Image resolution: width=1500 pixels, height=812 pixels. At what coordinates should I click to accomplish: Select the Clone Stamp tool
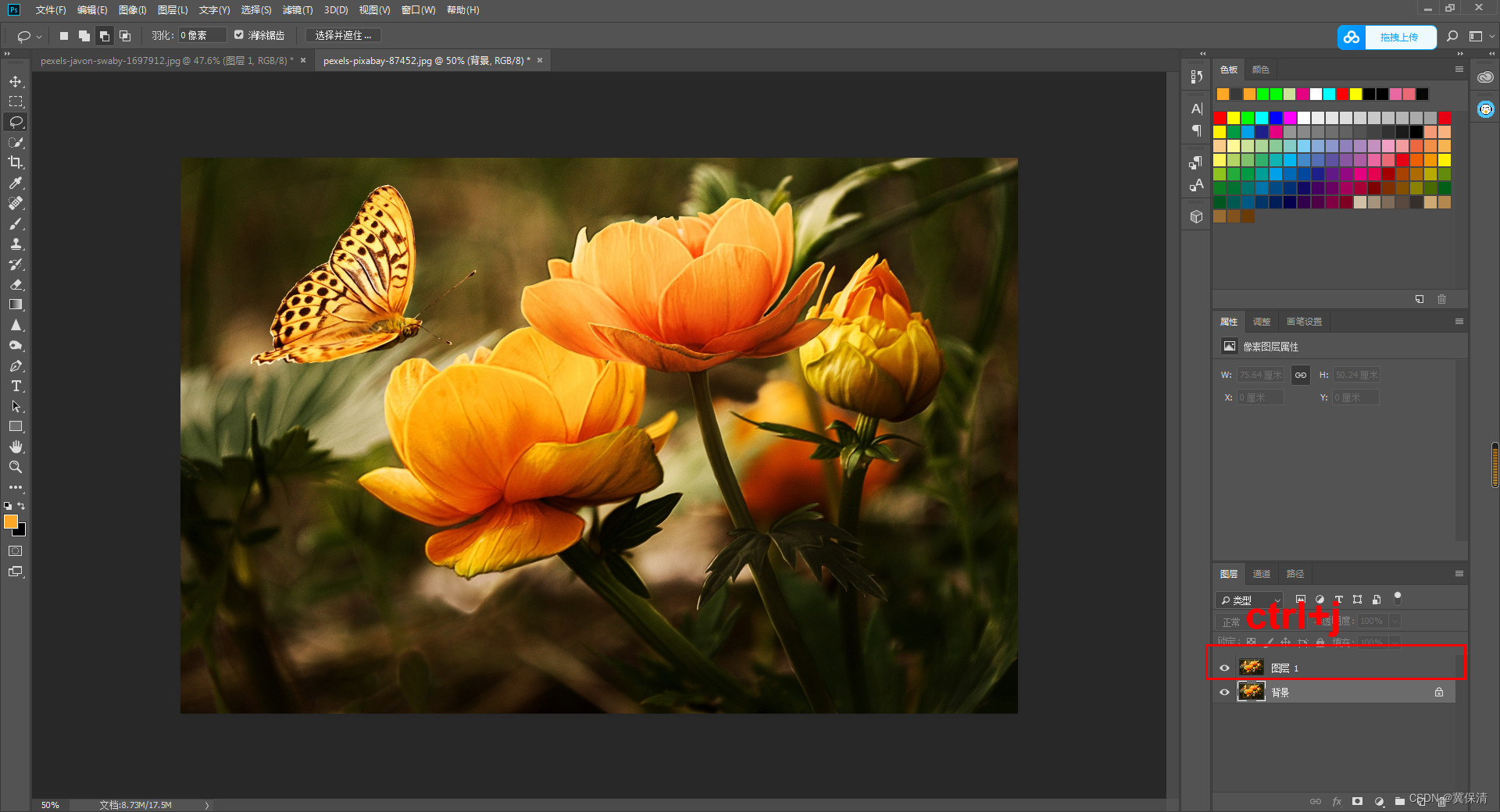coord(16,244)
